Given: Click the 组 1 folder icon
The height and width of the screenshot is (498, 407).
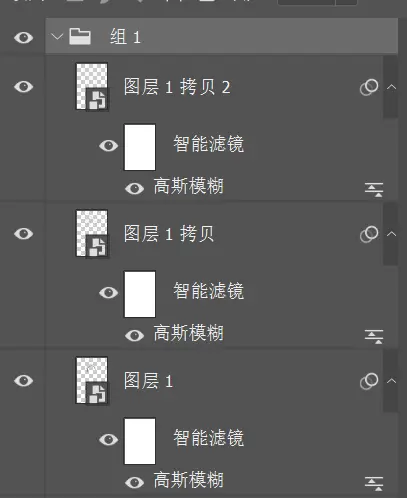Looking at the screenshot, I should [80, 36].
